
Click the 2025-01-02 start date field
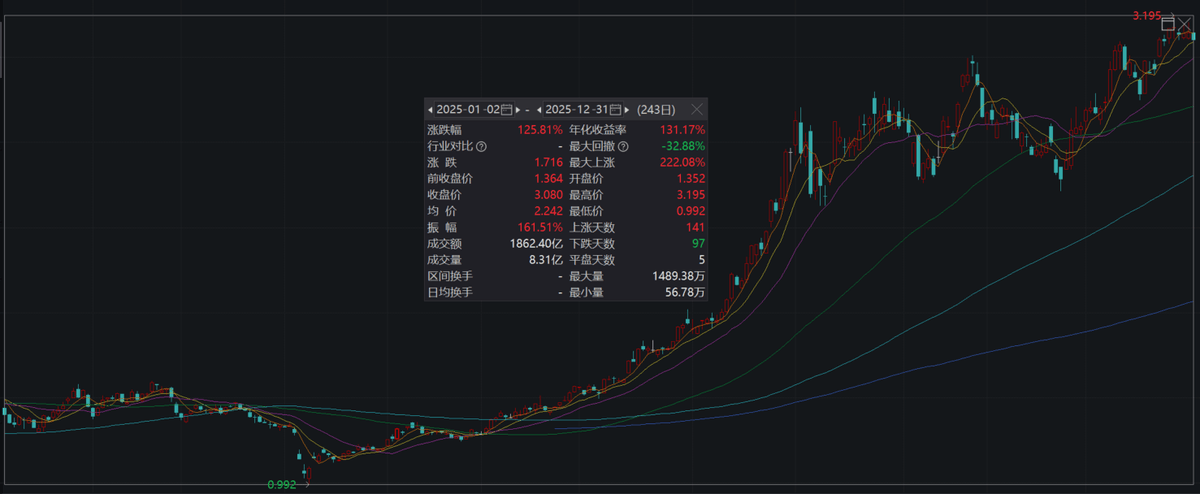pos(466,109)
